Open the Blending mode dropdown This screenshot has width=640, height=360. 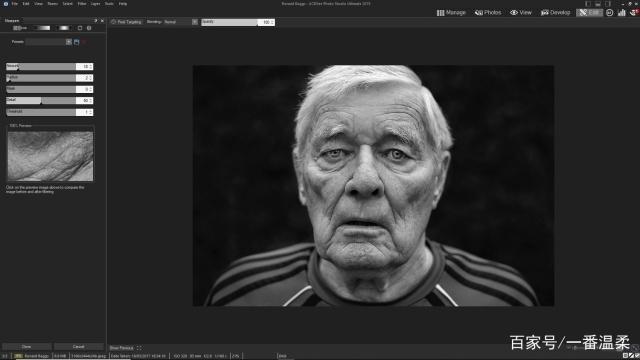[181, 22]
